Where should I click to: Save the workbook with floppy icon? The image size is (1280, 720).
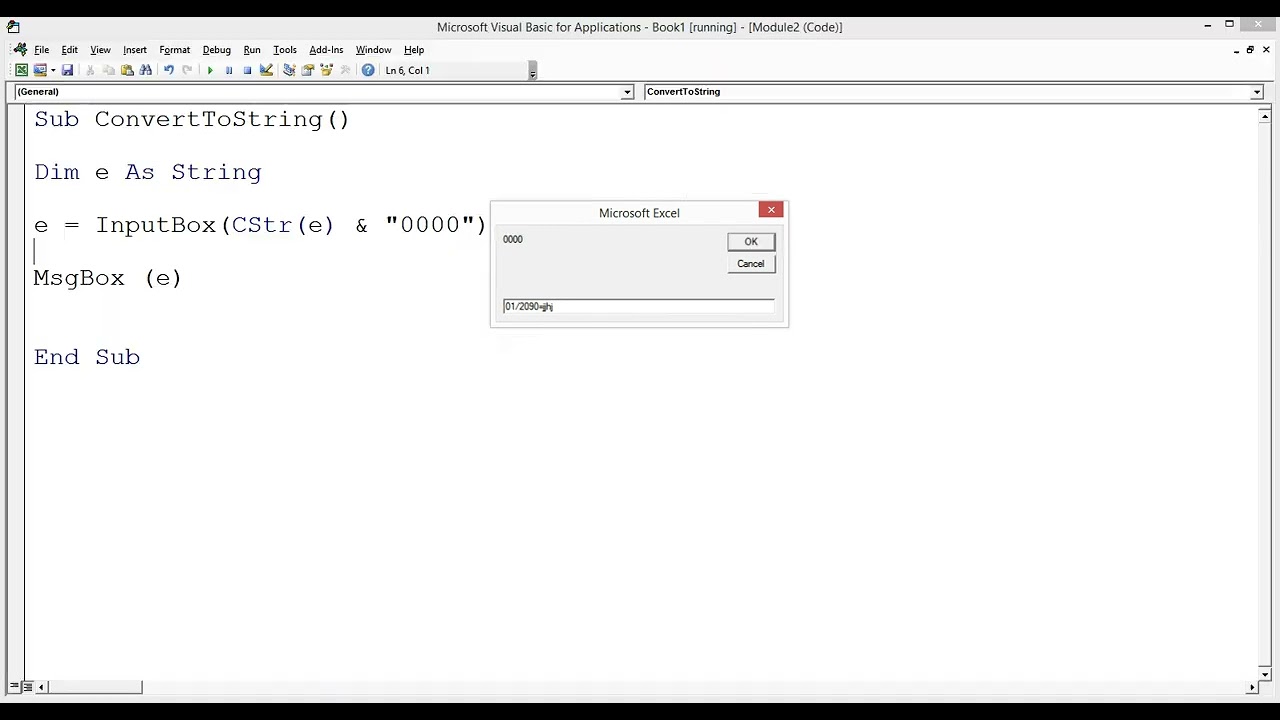click(67, 70)
